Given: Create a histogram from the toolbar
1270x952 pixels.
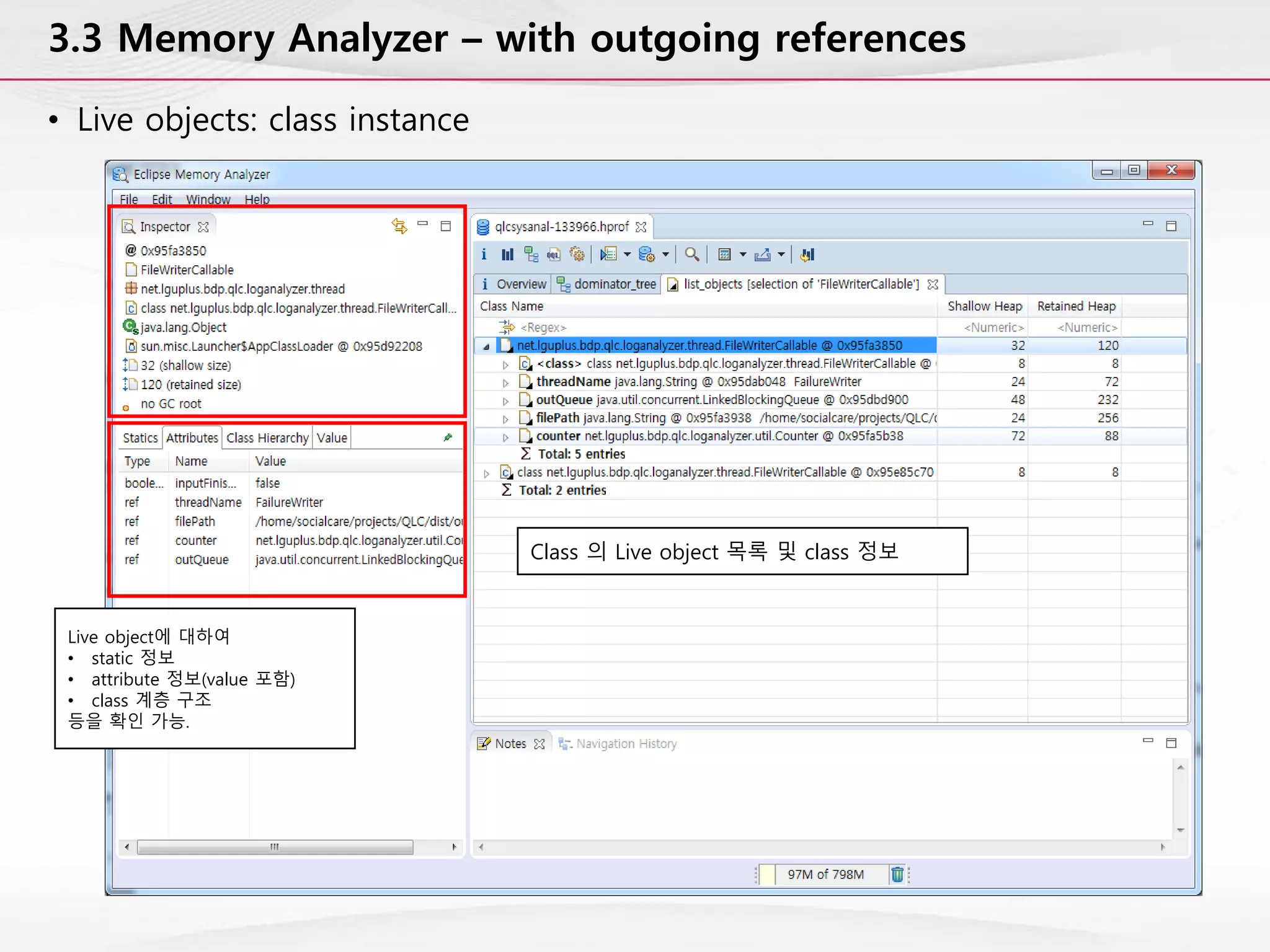Looking at the screenshot, I should pyautogui.click(x=507, y=255).
